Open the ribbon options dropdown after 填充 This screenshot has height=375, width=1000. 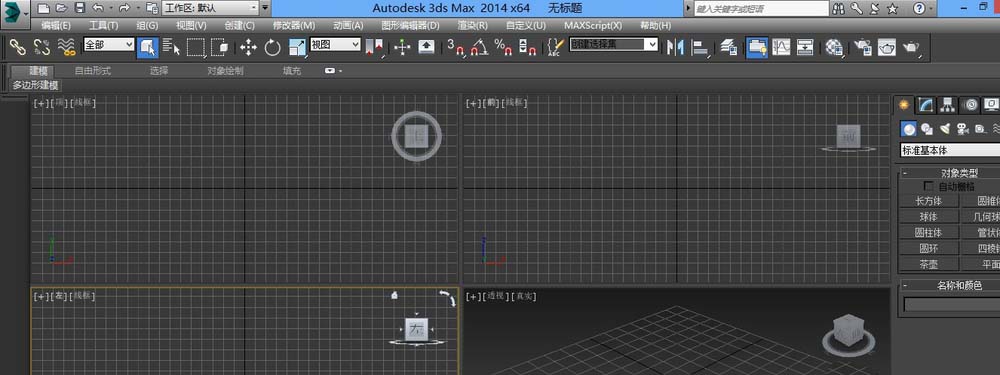334,71
